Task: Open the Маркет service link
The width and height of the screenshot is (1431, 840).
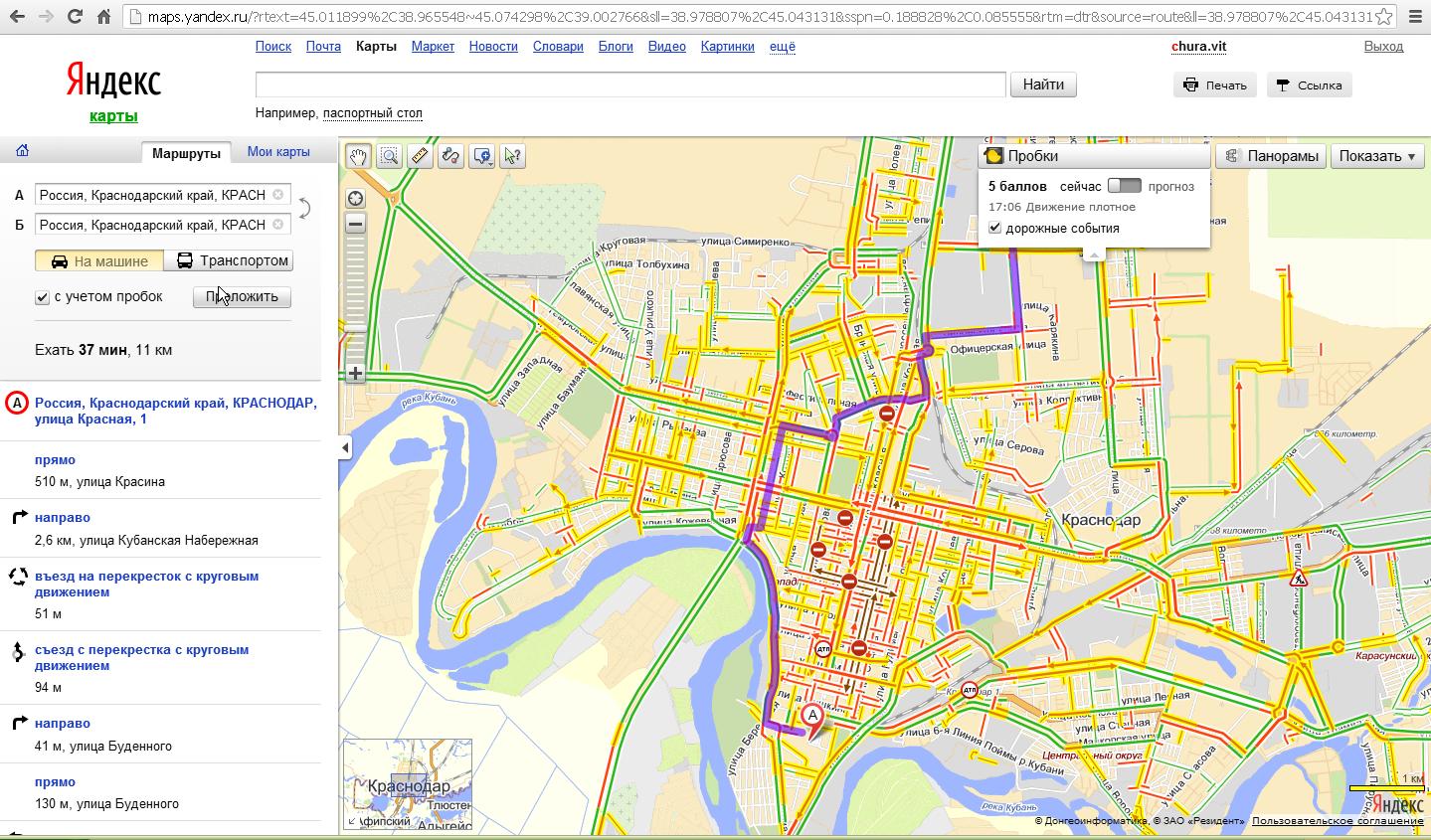Action: tap(433, 47)
